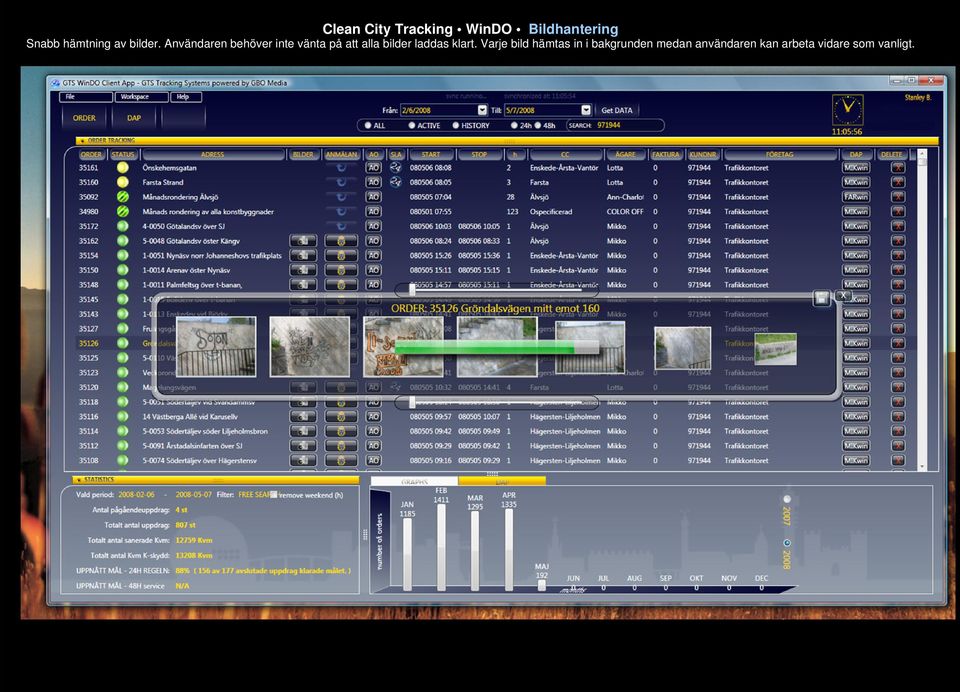The width and height of the screenshot is (960, 692).
Task: Click MIKwin button for order 35112
Action: [855, 446]
